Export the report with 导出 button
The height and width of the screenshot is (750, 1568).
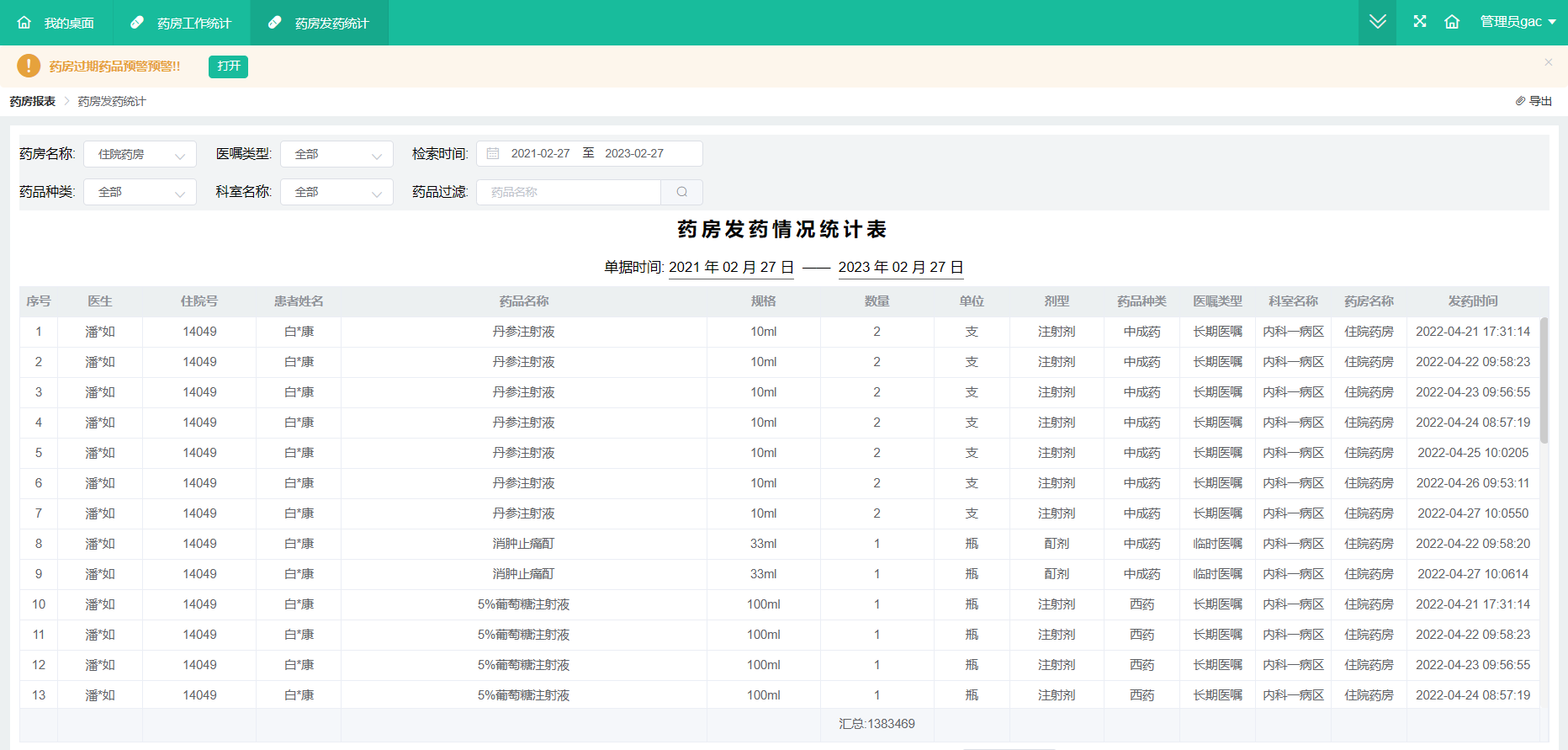[x=1534, y=101]
